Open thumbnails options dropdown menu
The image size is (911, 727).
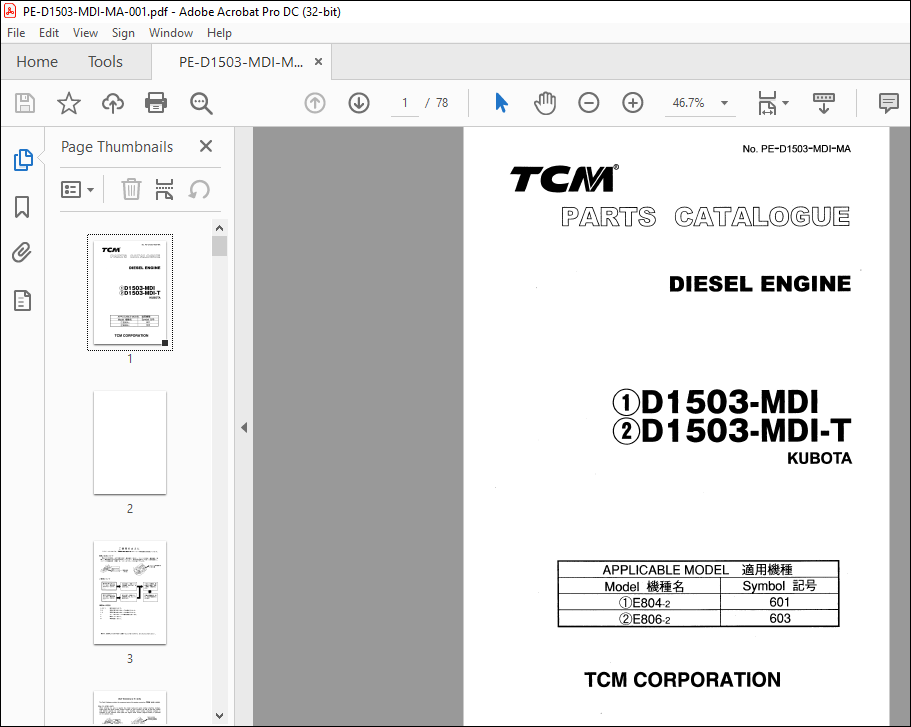click(77, 189)
